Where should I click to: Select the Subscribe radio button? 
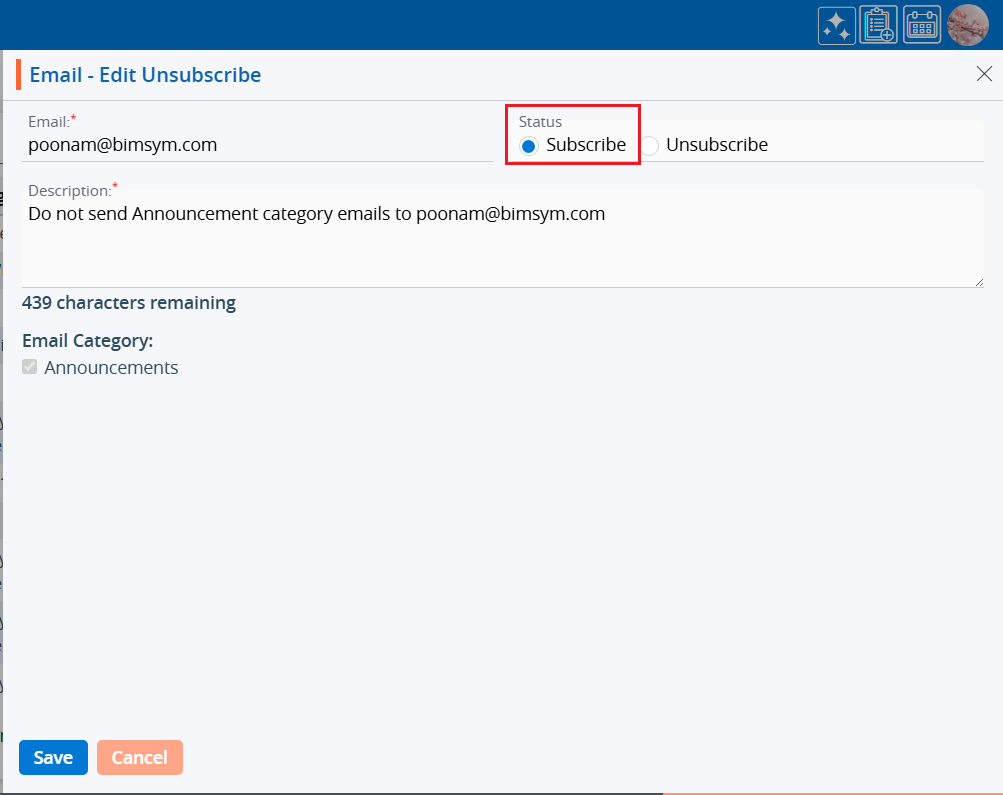coord(529,146)
